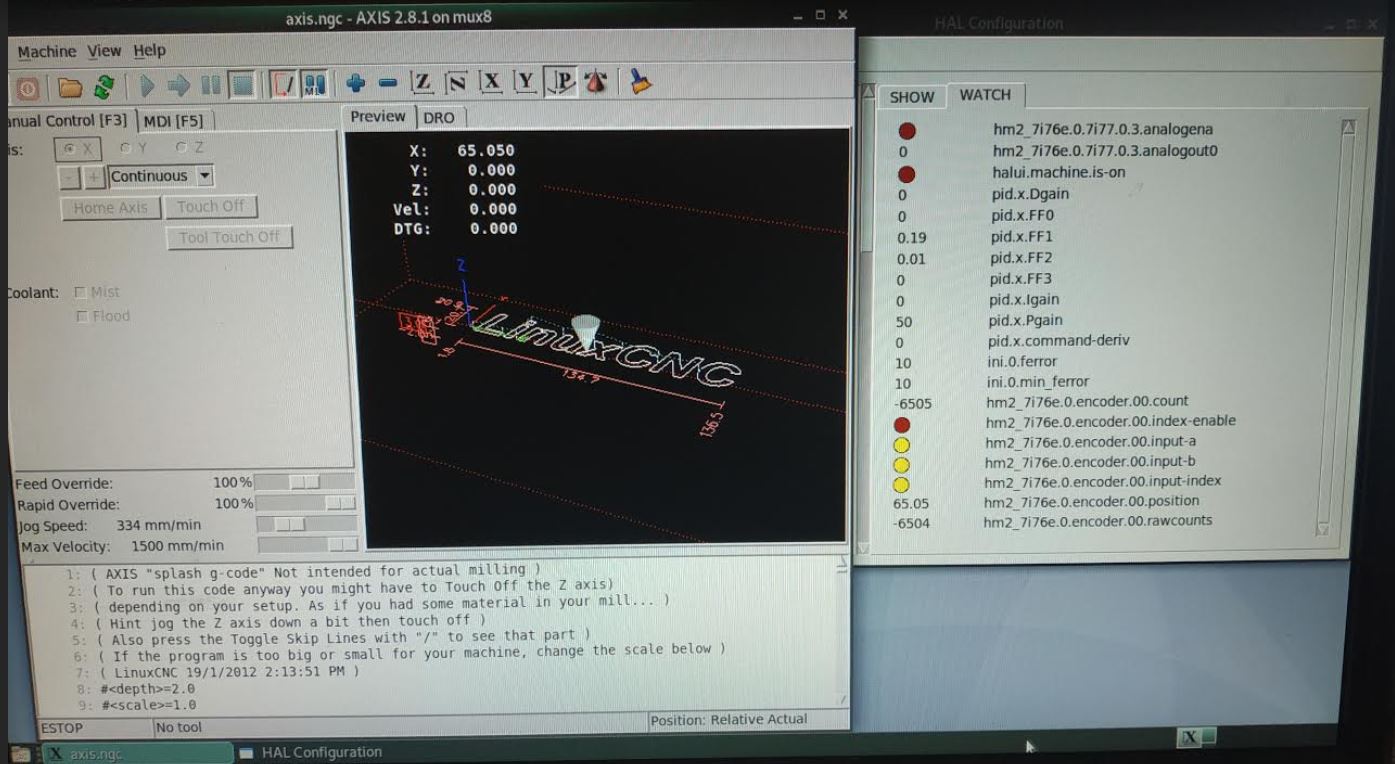Switch to rotated Z view icon
The image size is (1395, 764).
[x=456, y=84]
